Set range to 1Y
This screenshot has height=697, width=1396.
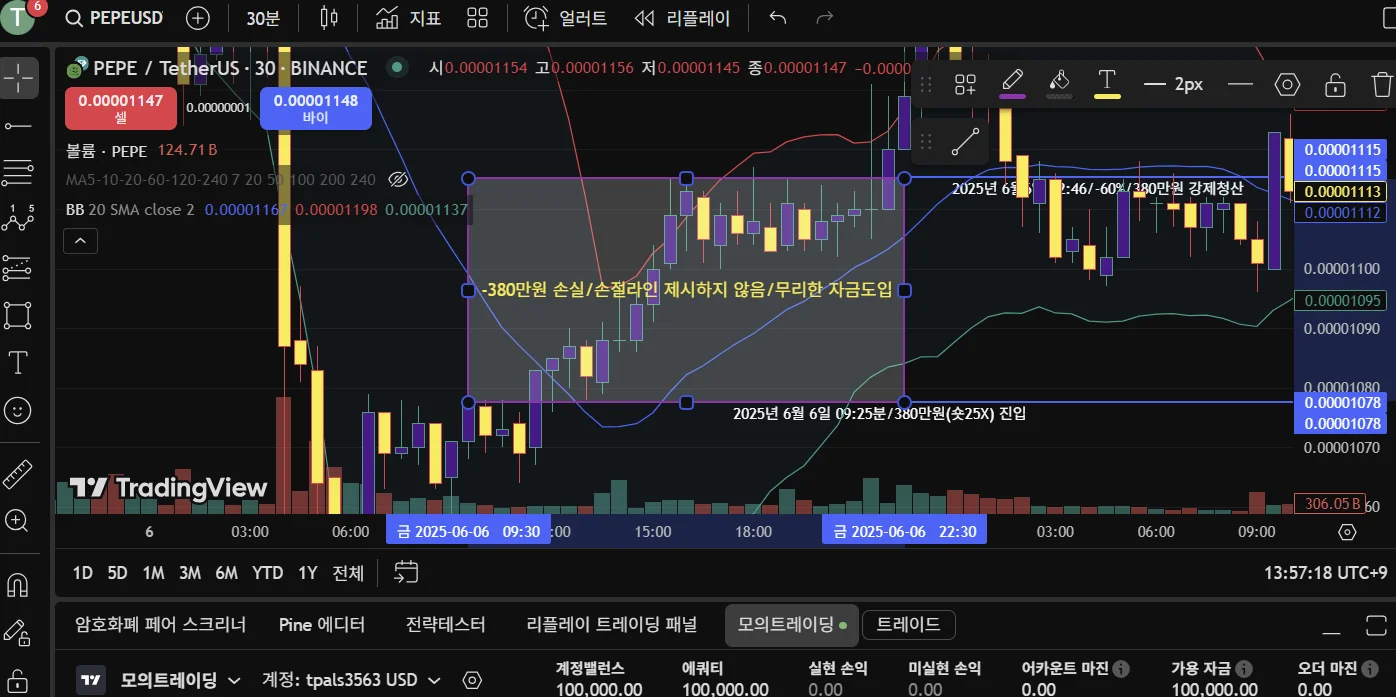[x=307, y=573]
